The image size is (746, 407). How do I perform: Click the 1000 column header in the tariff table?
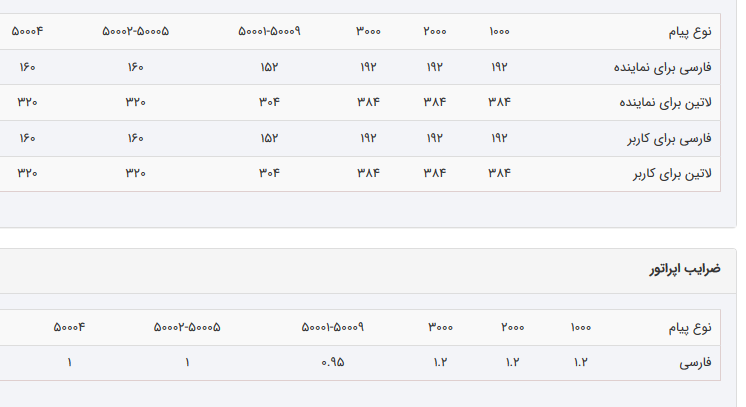pyautogui.click(x=500, y=31)
